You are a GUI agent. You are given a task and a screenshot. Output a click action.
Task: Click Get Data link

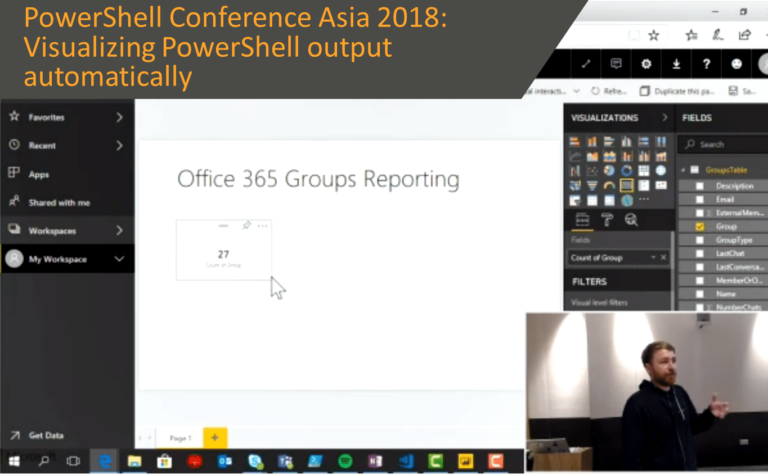pyautogui.click(x=46, y=435)
